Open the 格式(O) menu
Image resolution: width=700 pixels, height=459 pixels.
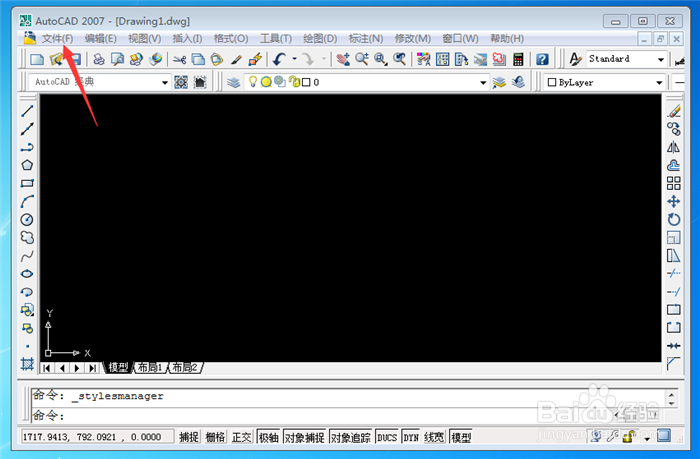pyautogui.click(x=231, y=38)
